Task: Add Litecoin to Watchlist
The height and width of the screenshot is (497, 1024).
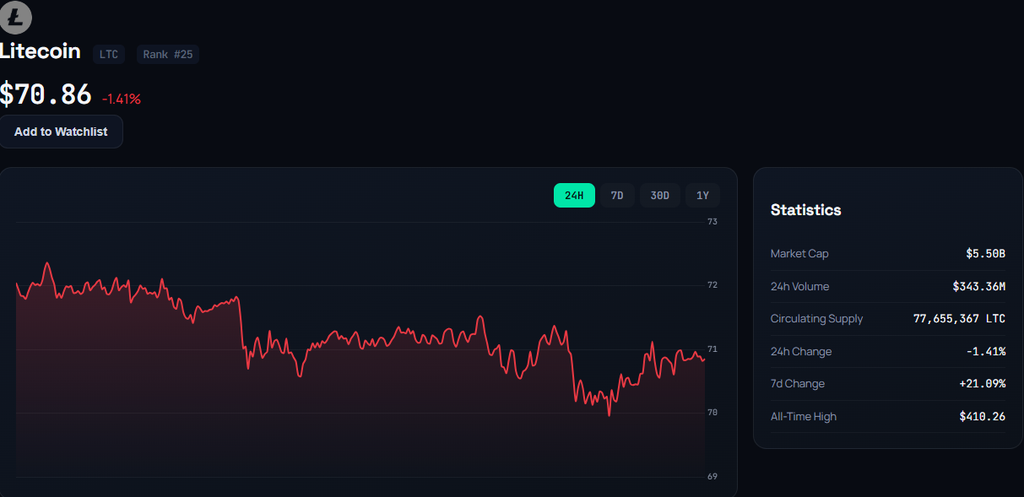Action: pyautogui.click(x=61, y=132)
